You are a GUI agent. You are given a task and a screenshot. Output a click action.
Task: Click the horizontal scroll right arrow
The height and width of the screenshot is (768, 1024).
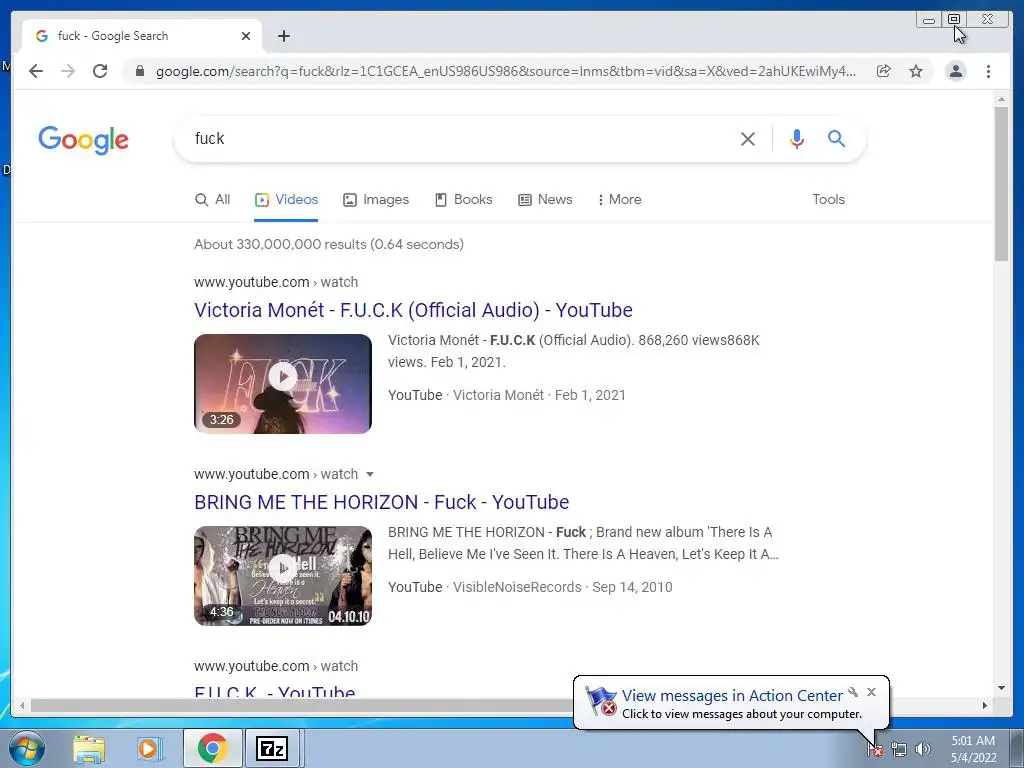tap(985, 705)
